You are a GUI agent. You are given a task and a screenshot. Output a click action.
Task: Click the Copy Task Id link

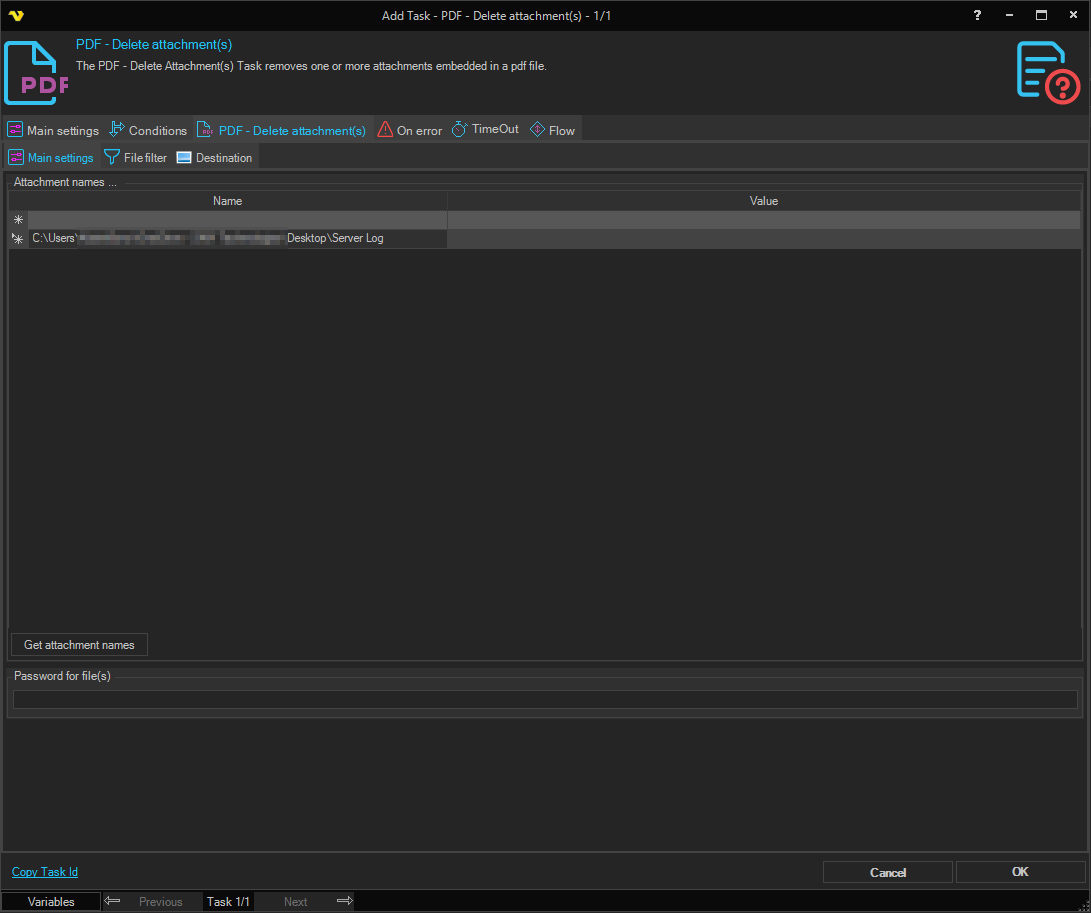45,872
